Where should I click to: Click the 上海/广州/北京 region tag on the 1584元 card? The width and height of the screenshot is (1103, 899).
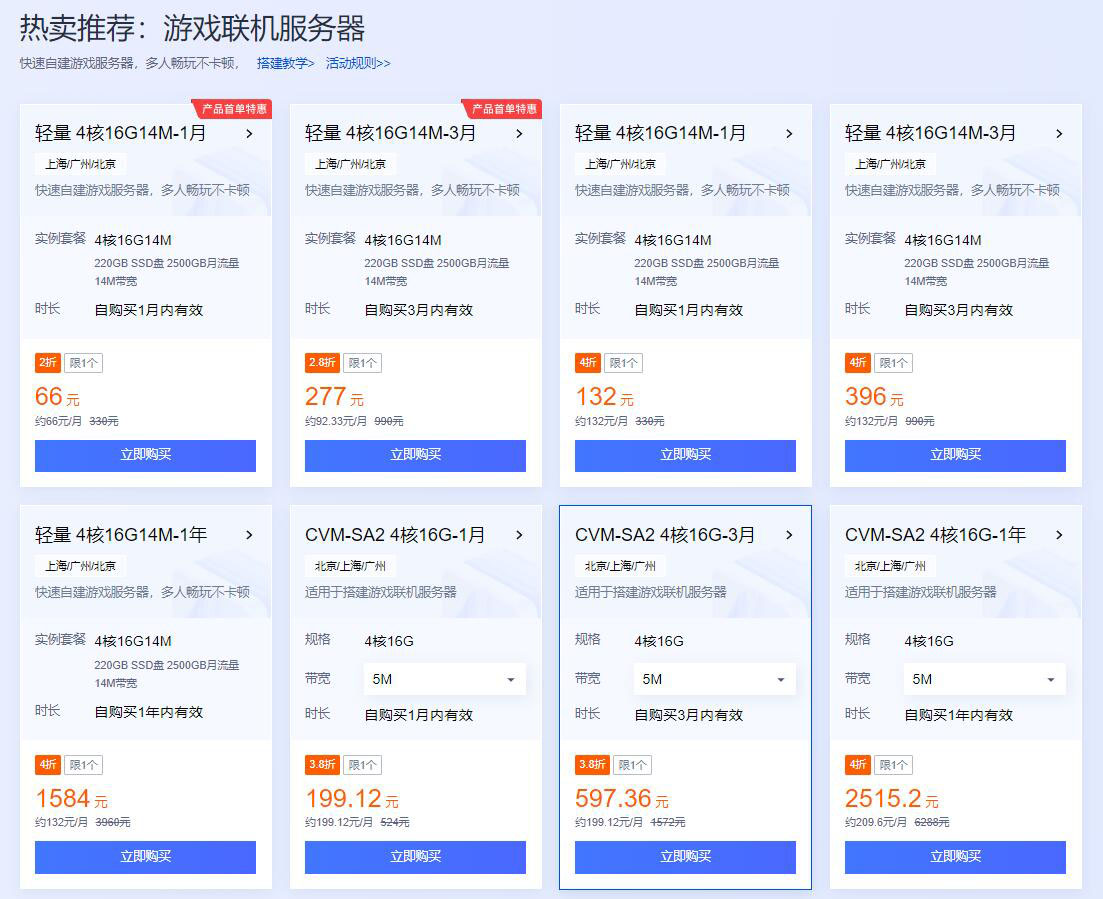click(x=81, y=566)
